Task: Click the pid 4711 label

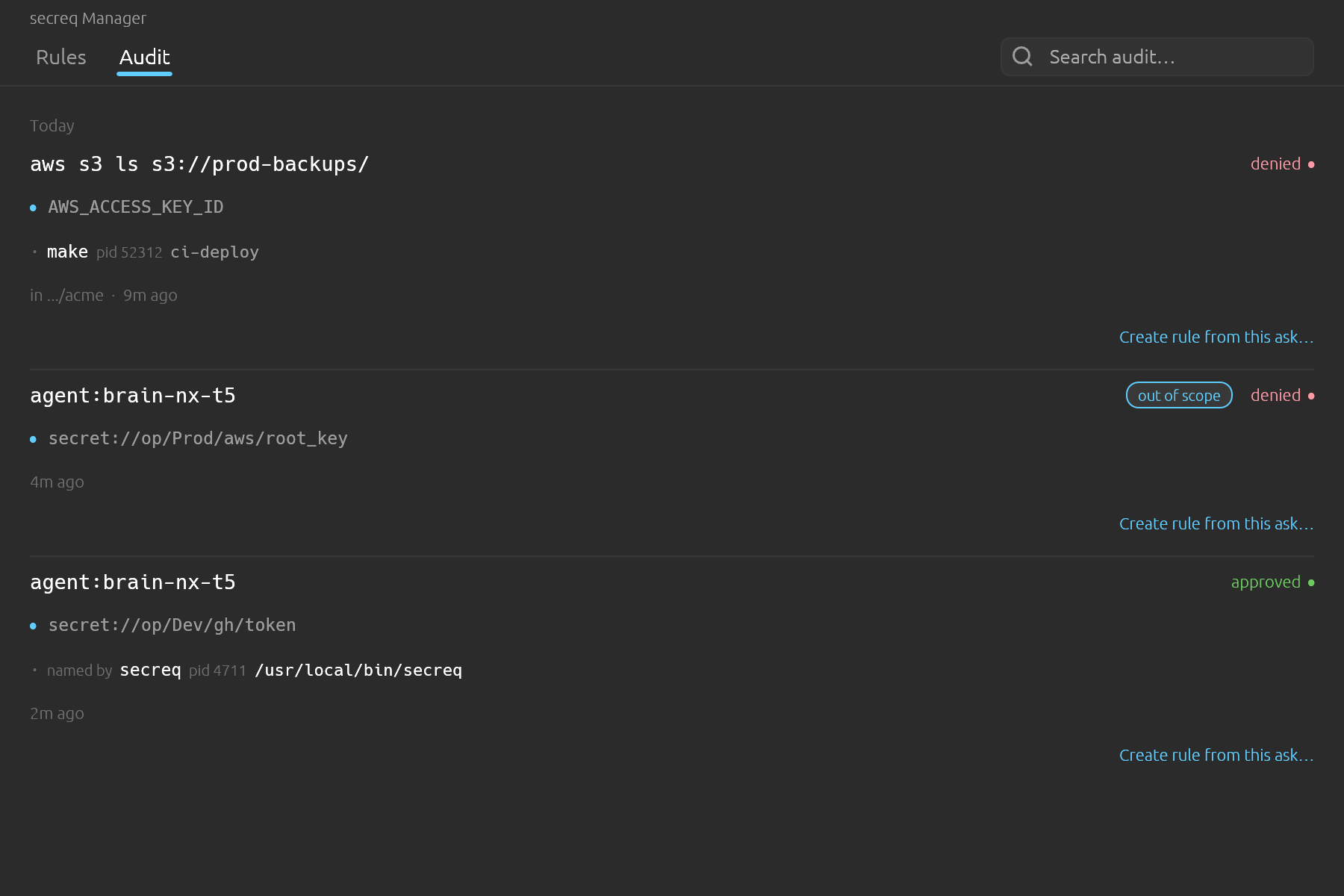Action: pos(217,671)
